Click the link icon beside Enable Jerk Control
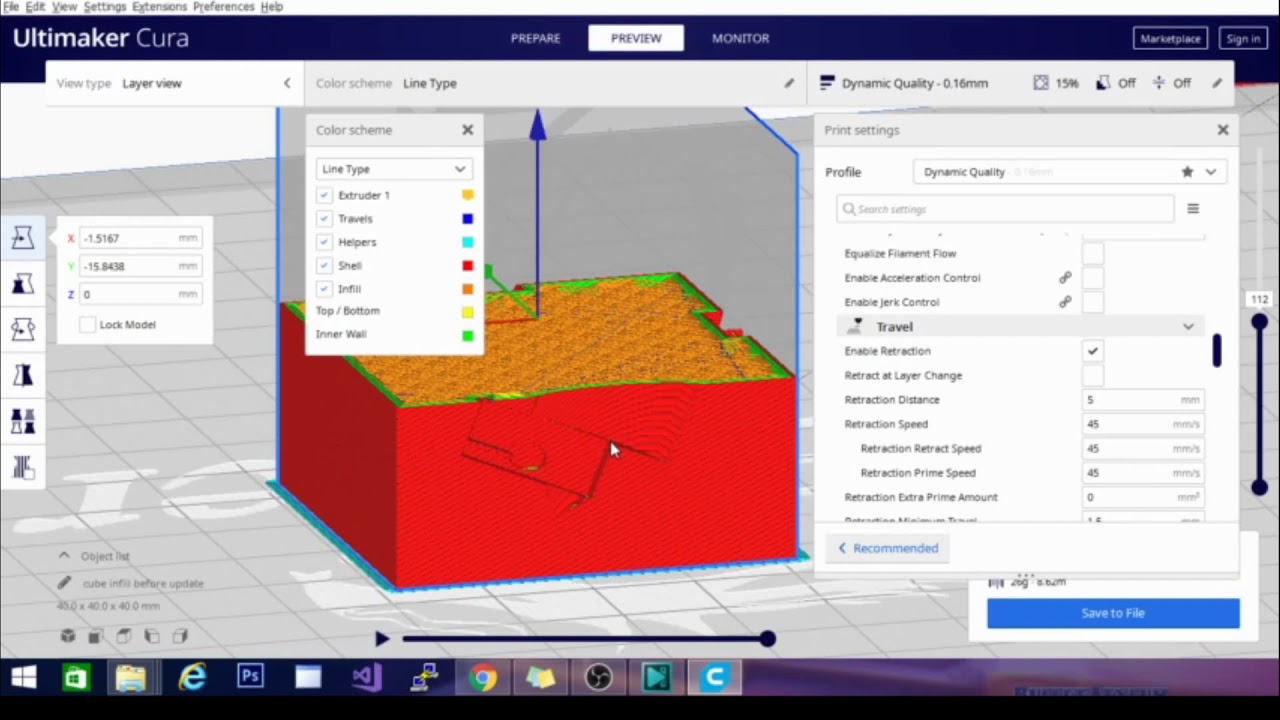 tap(1065, 302)
